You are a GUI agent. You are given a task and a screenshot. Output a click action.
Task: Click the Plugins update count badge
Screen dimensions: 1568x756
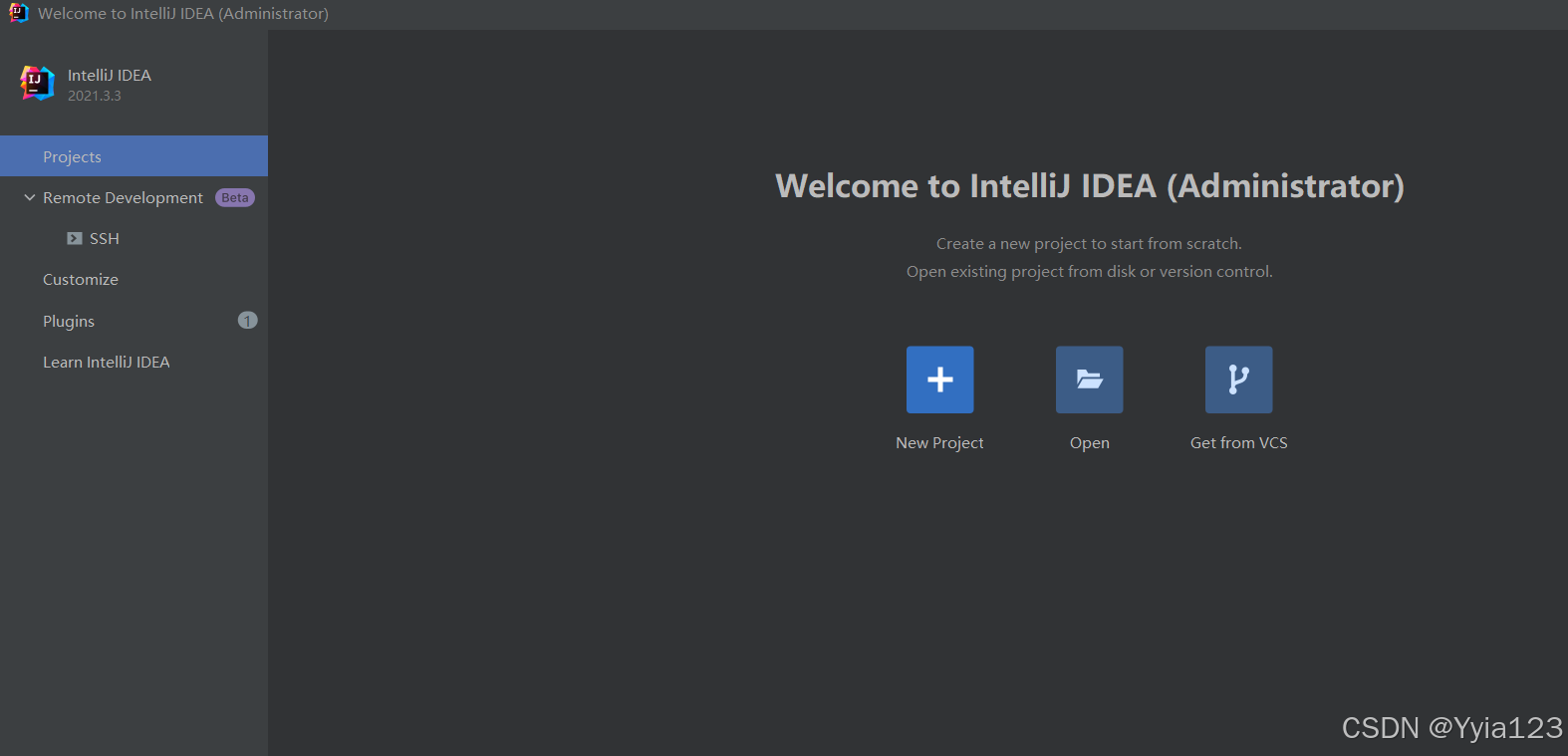click(247, 321)
